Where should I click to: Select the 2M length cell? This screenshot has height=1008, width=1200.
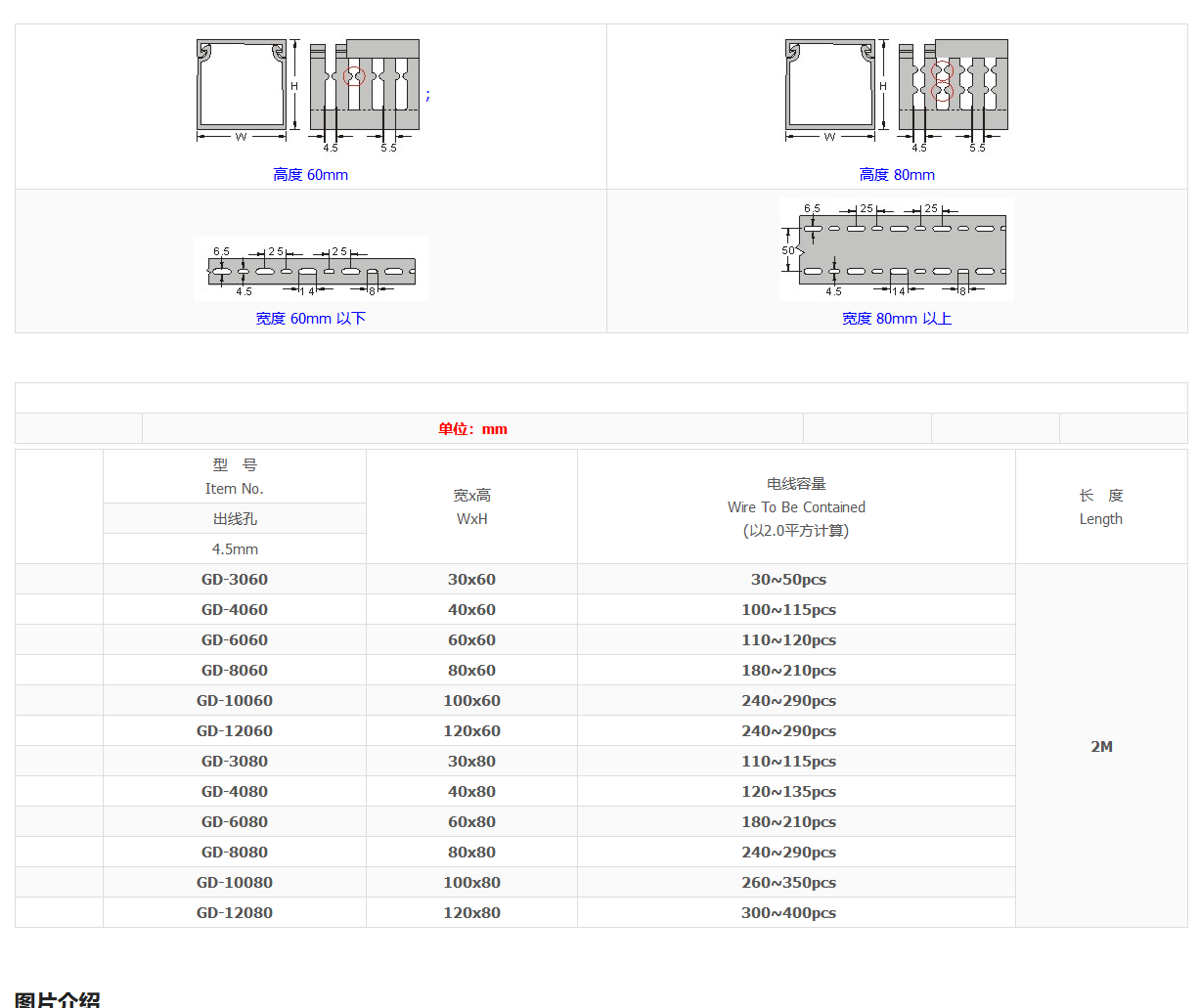click(1101, 747)
